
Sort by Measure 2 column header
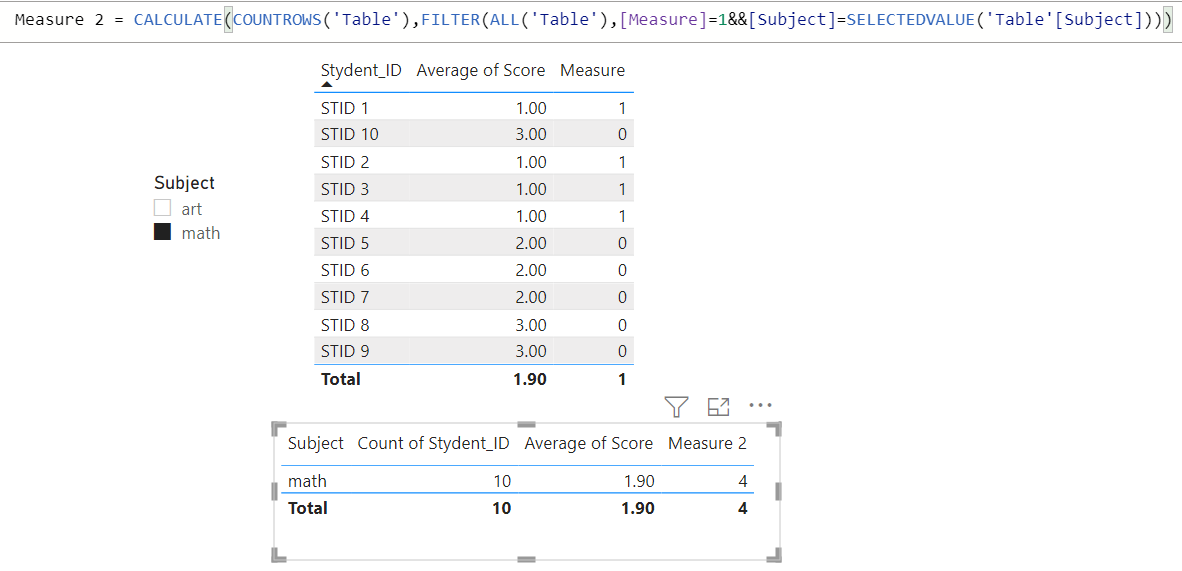(x=707, y=444)
